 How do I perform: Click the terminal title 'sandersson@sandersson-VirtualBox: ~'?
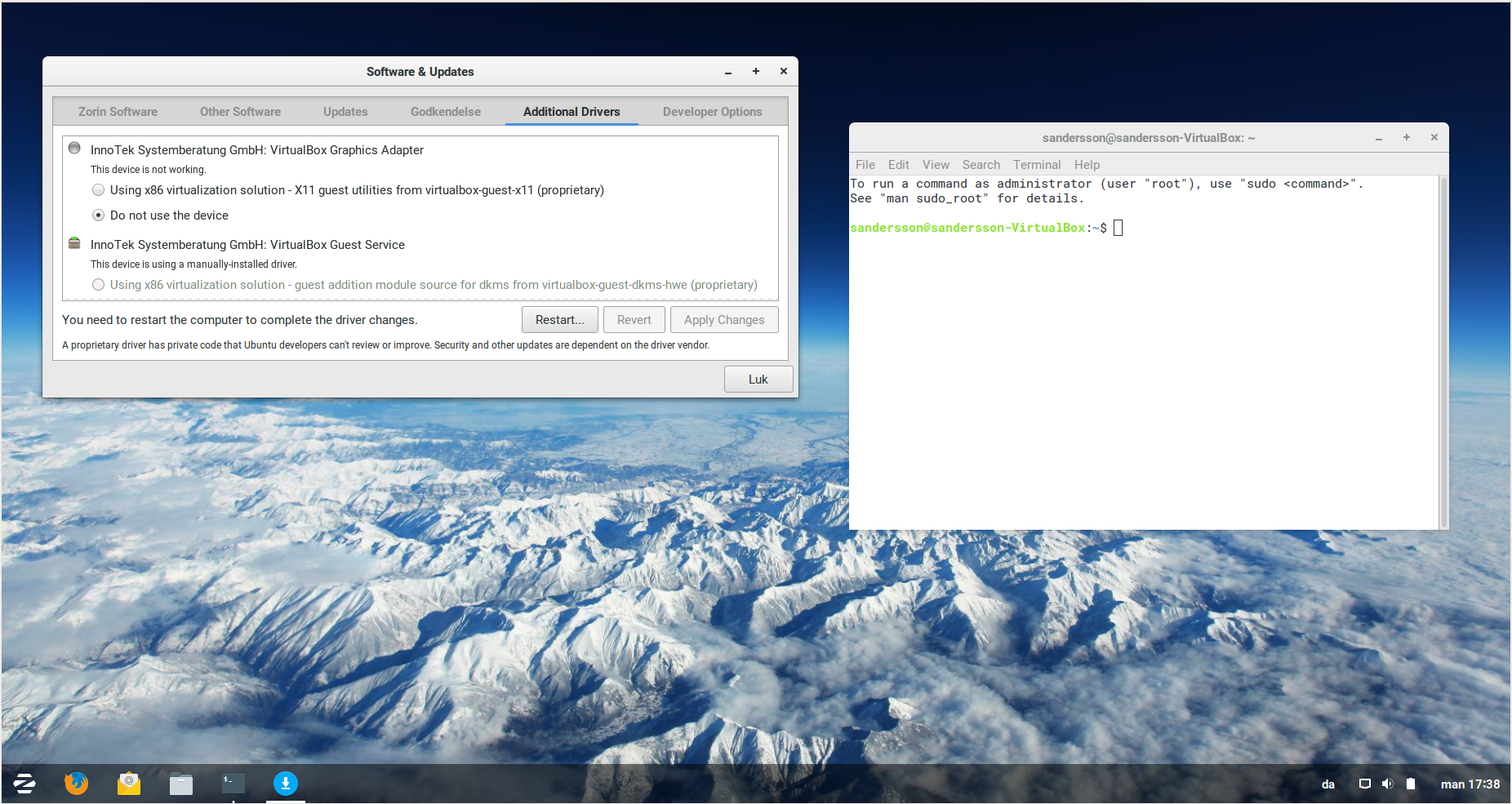click(x=1149, y=138)
